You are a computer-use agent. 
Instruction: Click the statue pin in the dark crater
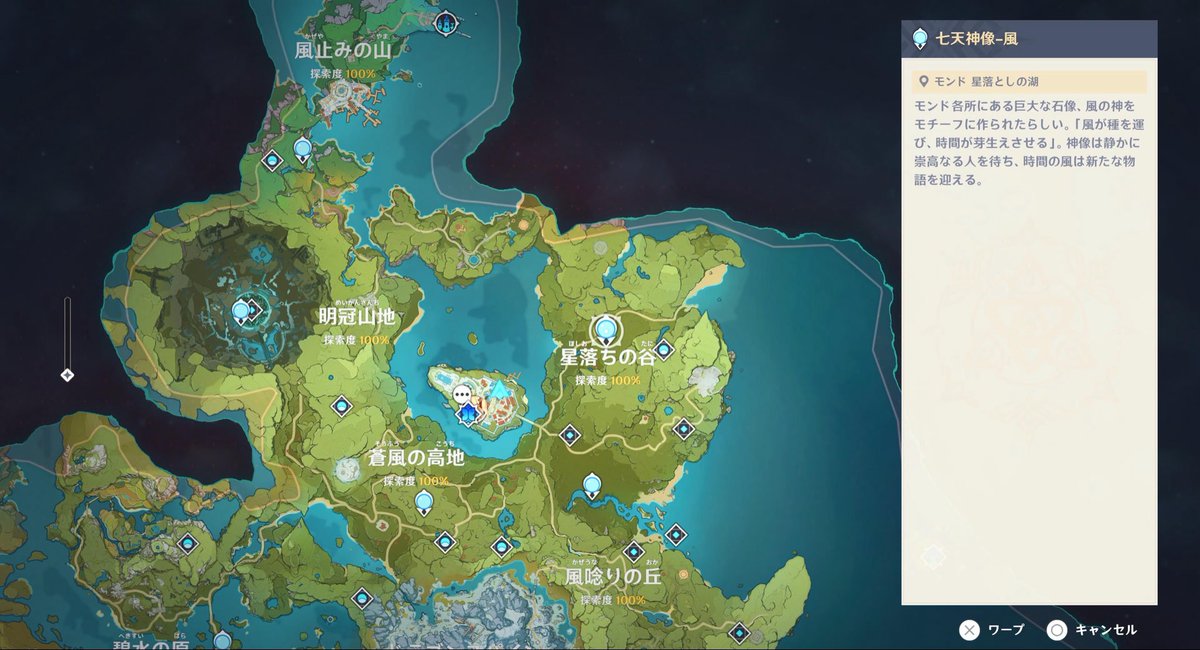pos(241,311)
